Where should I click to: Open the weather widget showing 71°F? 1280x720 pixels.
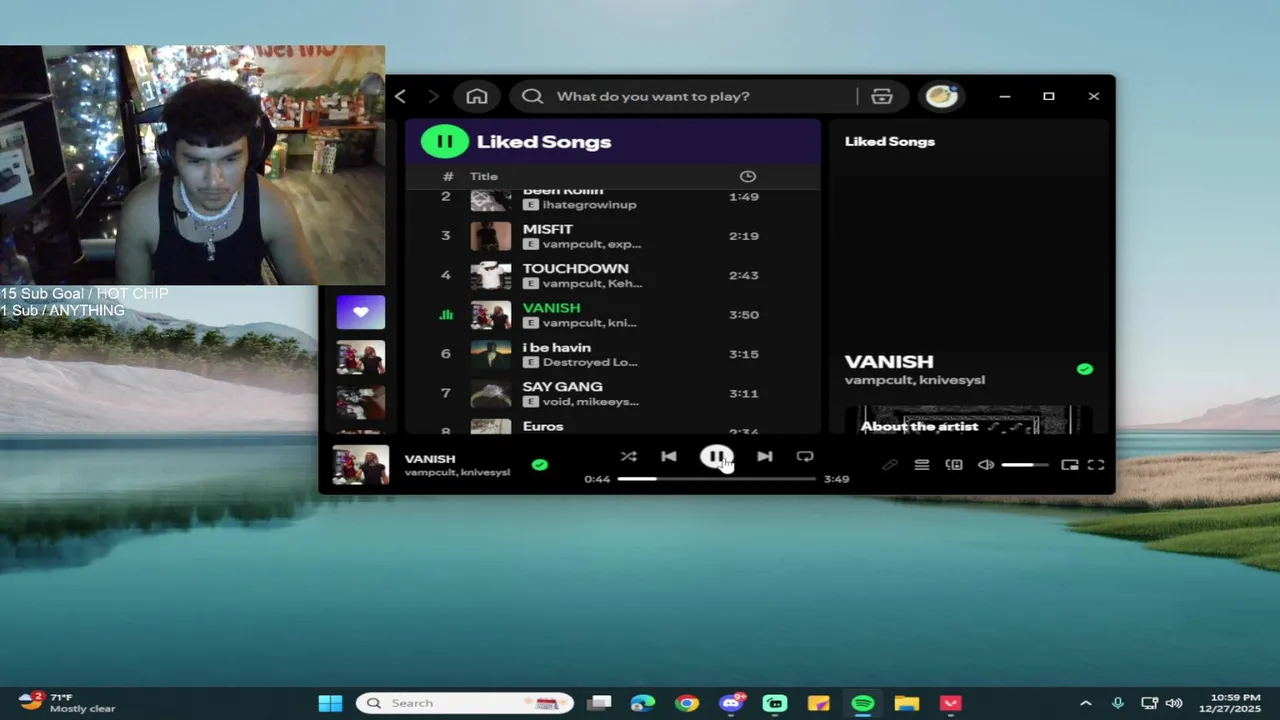pos(66,702)
